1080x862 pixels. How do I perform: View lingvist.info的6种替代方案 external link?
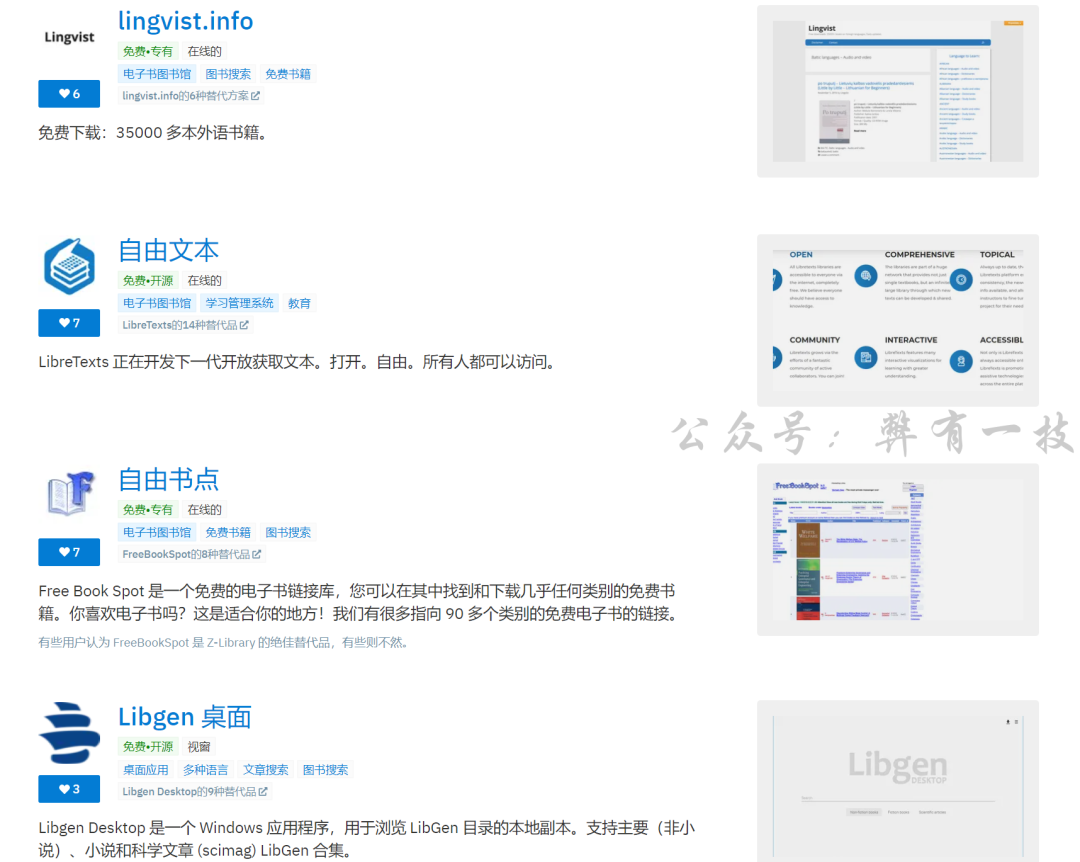pyautogui.click(x=190, y=96)
